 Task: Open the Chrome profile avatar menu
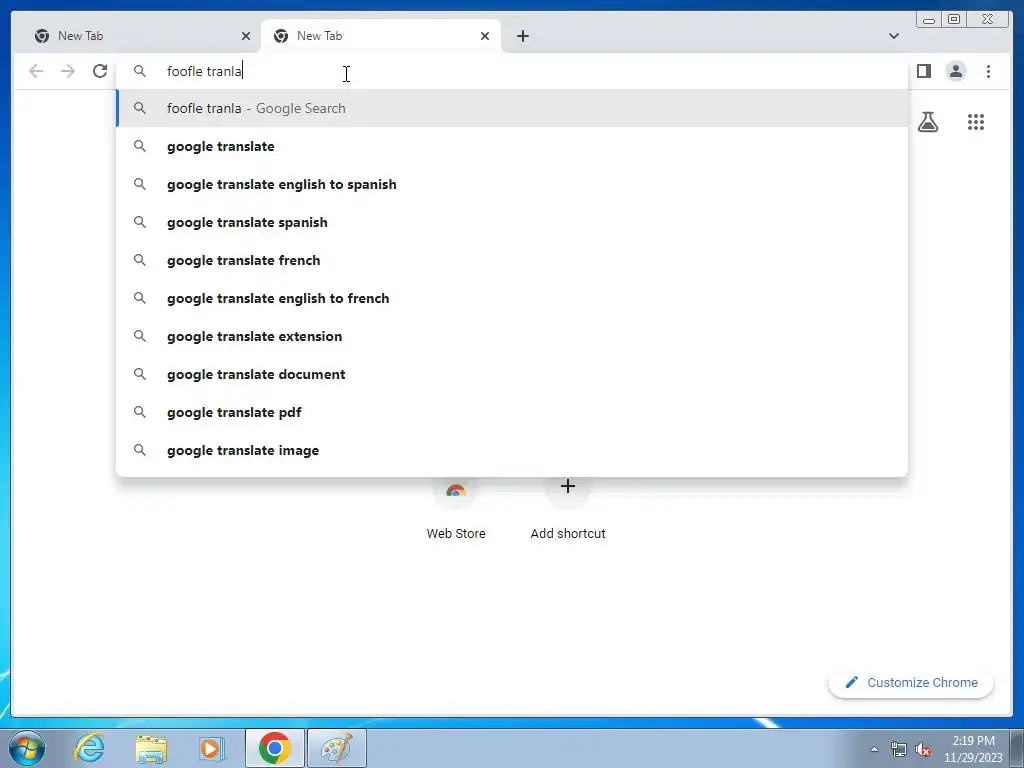(x=956, y=71)
